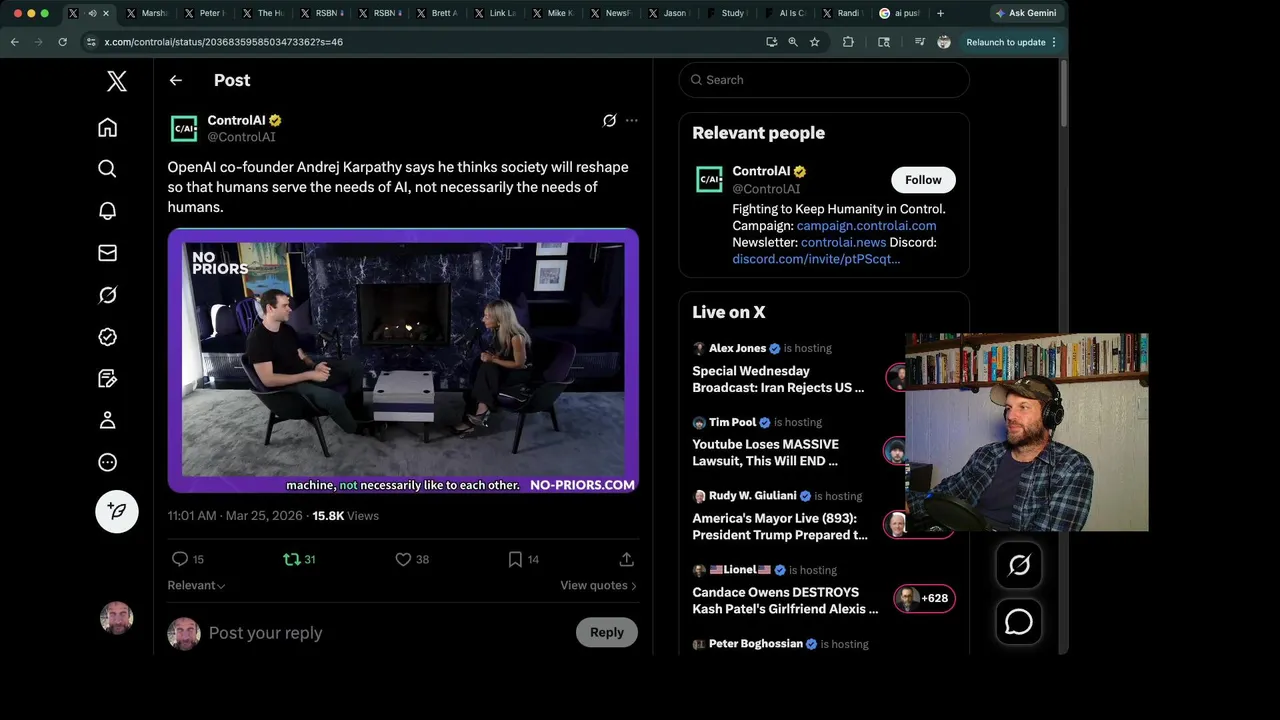The height and width of the screenshot is (720, 1280).
Task: Switch to the Google 'ai push' tab
Action: 900,13
